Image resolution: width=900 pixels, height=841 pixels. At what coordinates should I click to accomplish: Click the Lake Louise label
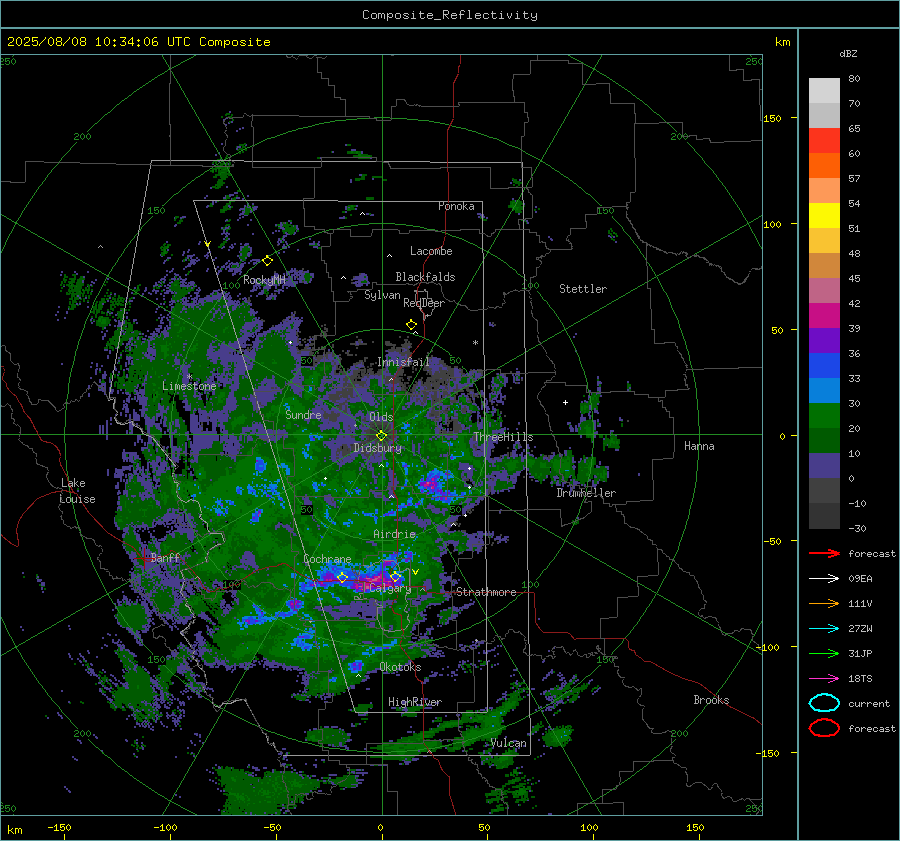pos(77,491)
